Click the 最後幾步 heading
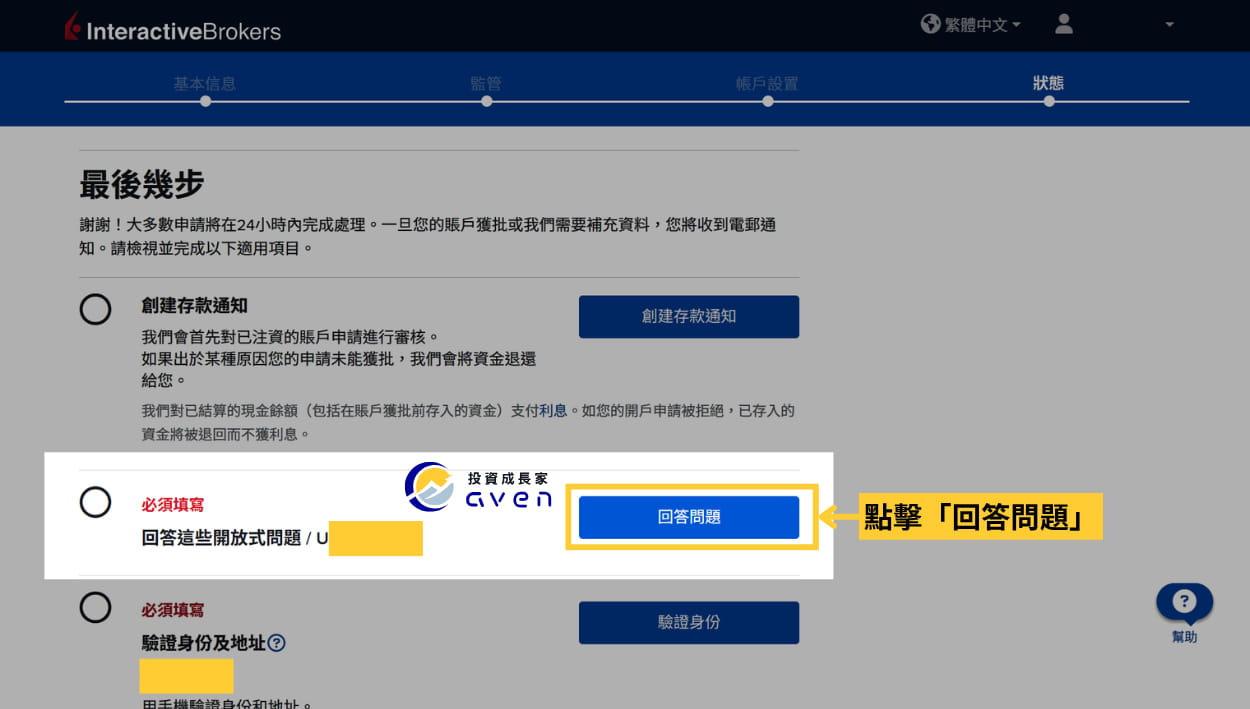The width and height of the screenshot is (1250, 709). (142, 184)
